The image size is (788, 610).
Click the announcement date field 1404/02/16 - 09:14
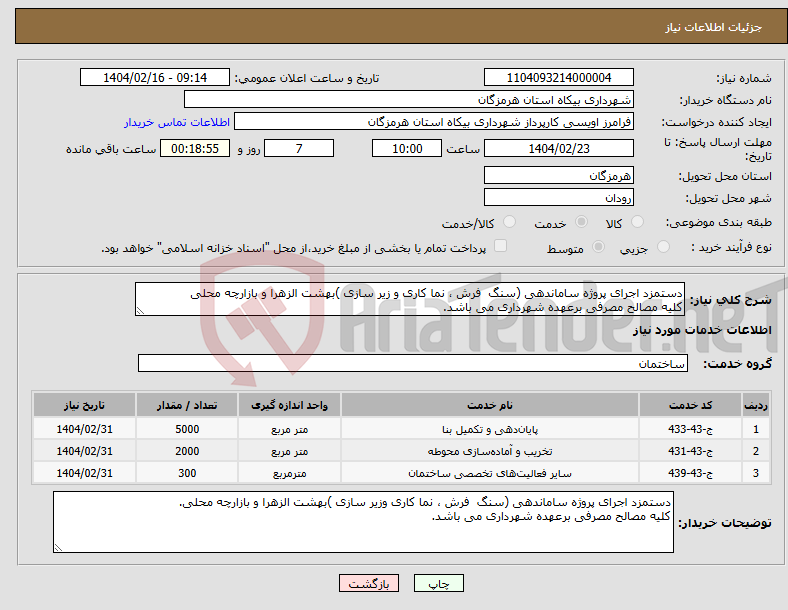155,78
